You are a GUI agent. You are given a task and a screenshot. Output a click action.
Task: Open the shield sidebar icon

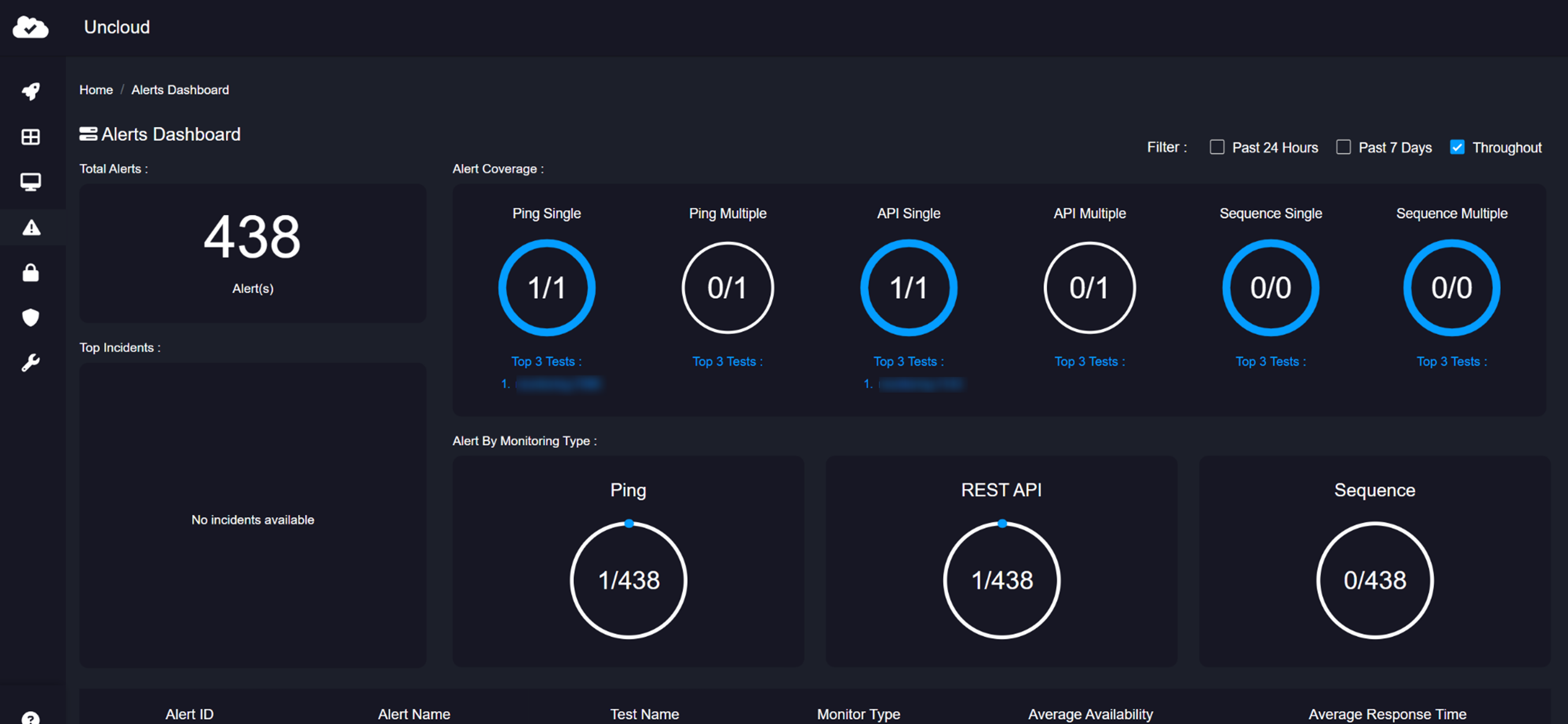31,317
